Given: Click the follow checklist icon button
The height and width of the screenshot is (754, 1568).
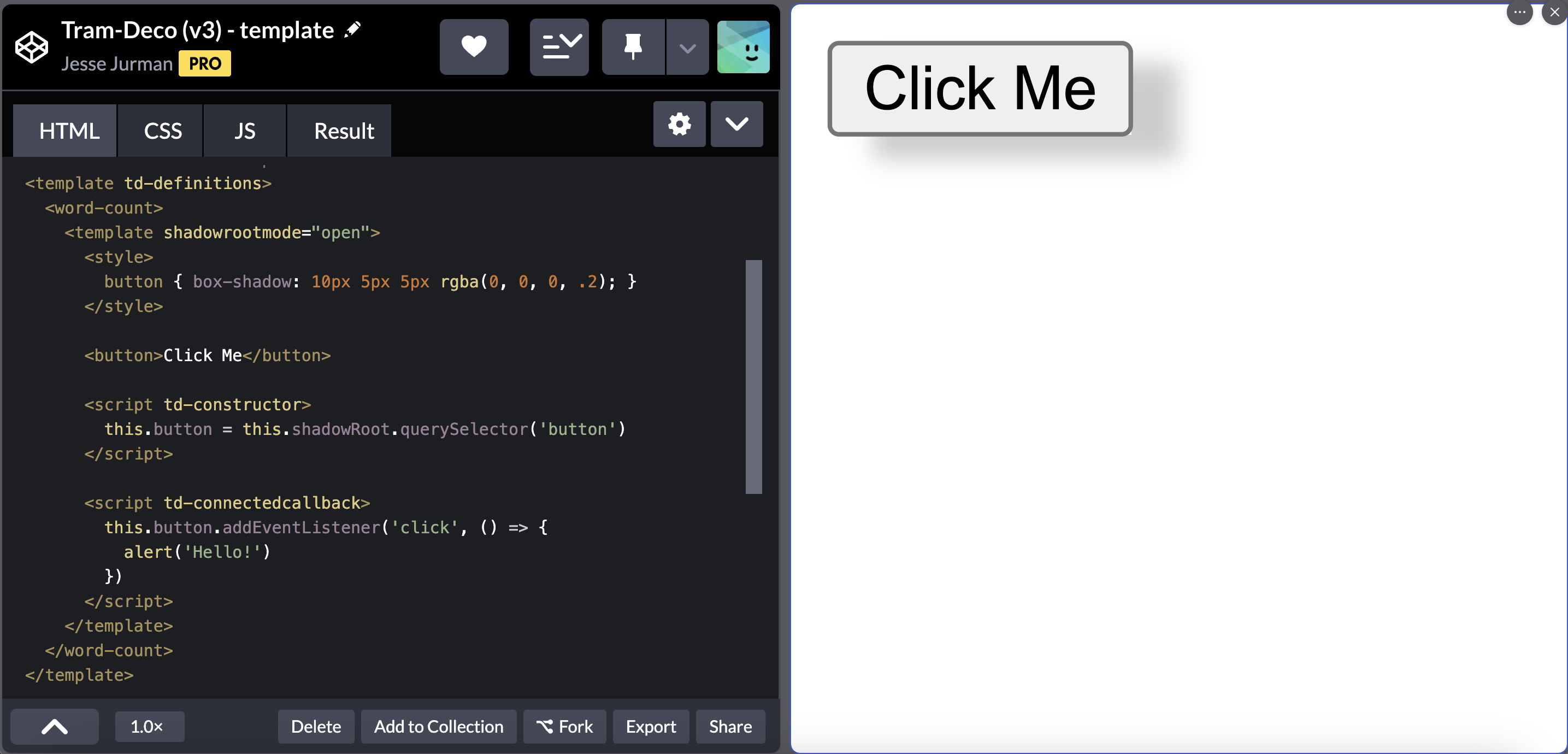Looking at the screenshot, I should click(559, 47).
